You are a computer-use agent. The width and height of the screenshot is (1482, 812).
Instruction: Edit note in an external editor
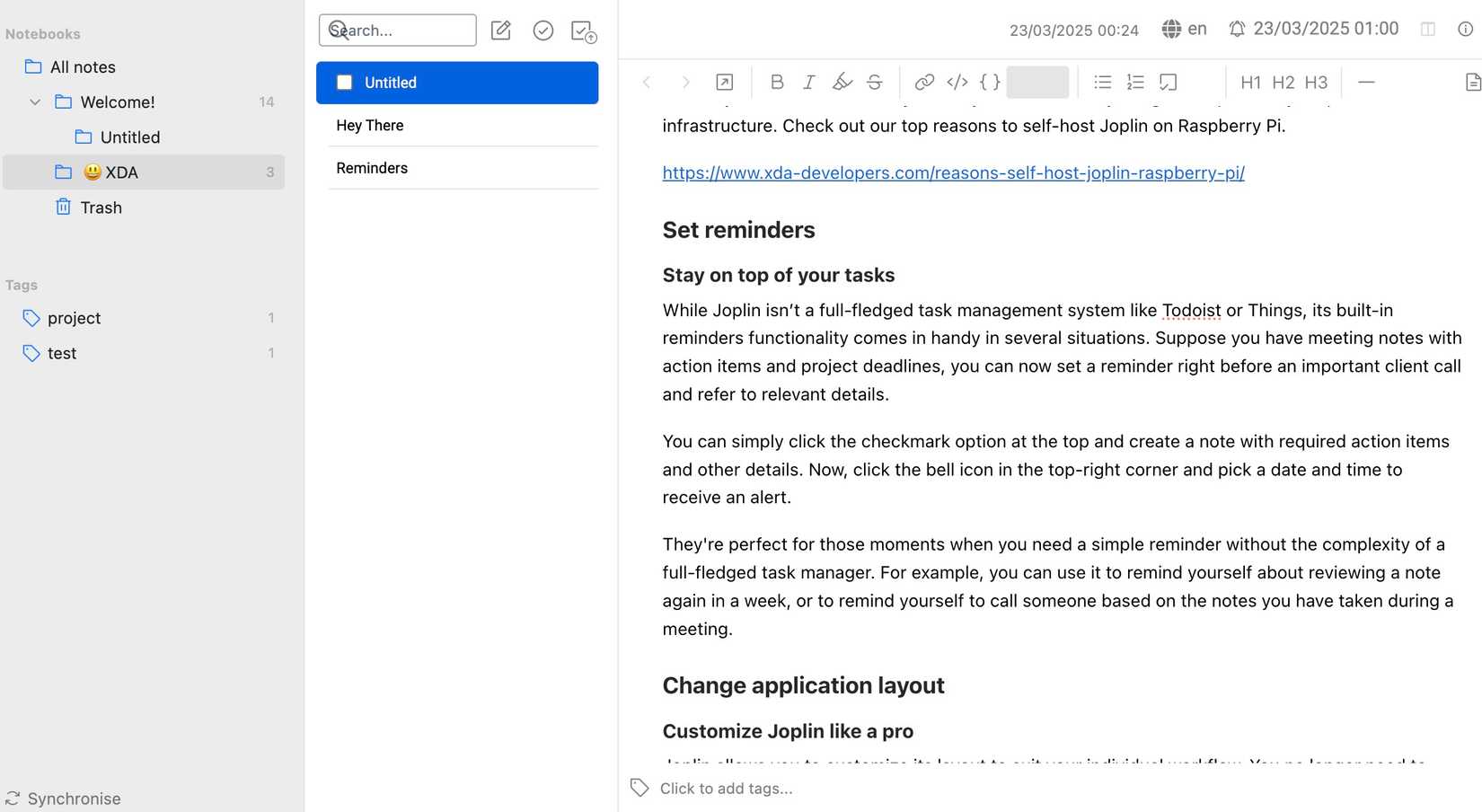[x=724, y=82]
